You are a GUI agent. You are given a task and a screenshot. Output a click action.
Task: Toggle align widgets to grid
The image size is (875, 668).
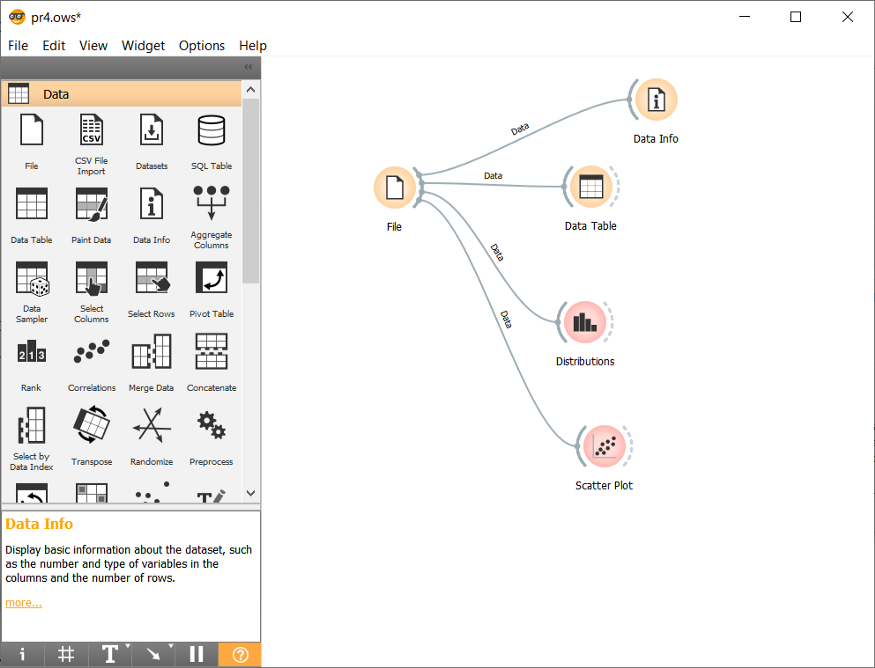66,654
